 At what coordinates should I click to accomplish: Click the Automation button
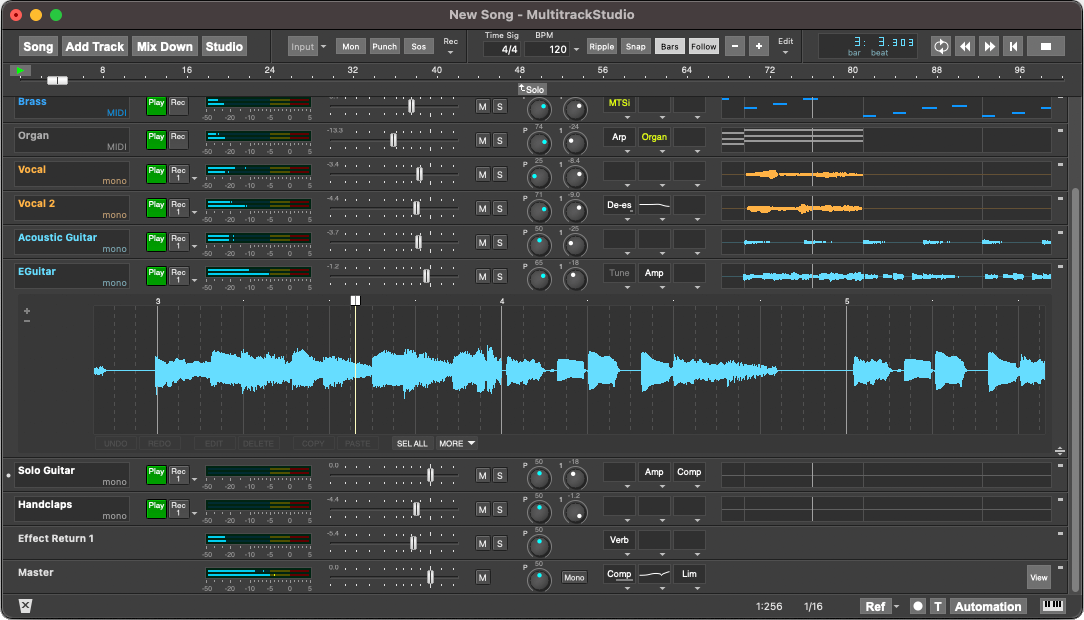point(987,606)
